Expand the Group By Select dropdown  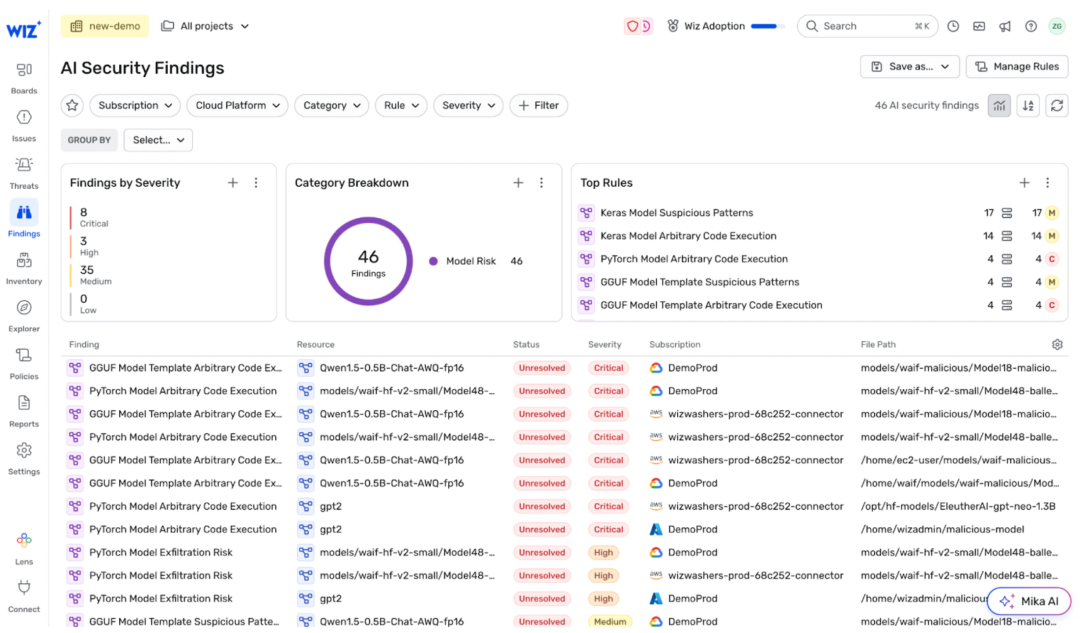click(158, 140)
